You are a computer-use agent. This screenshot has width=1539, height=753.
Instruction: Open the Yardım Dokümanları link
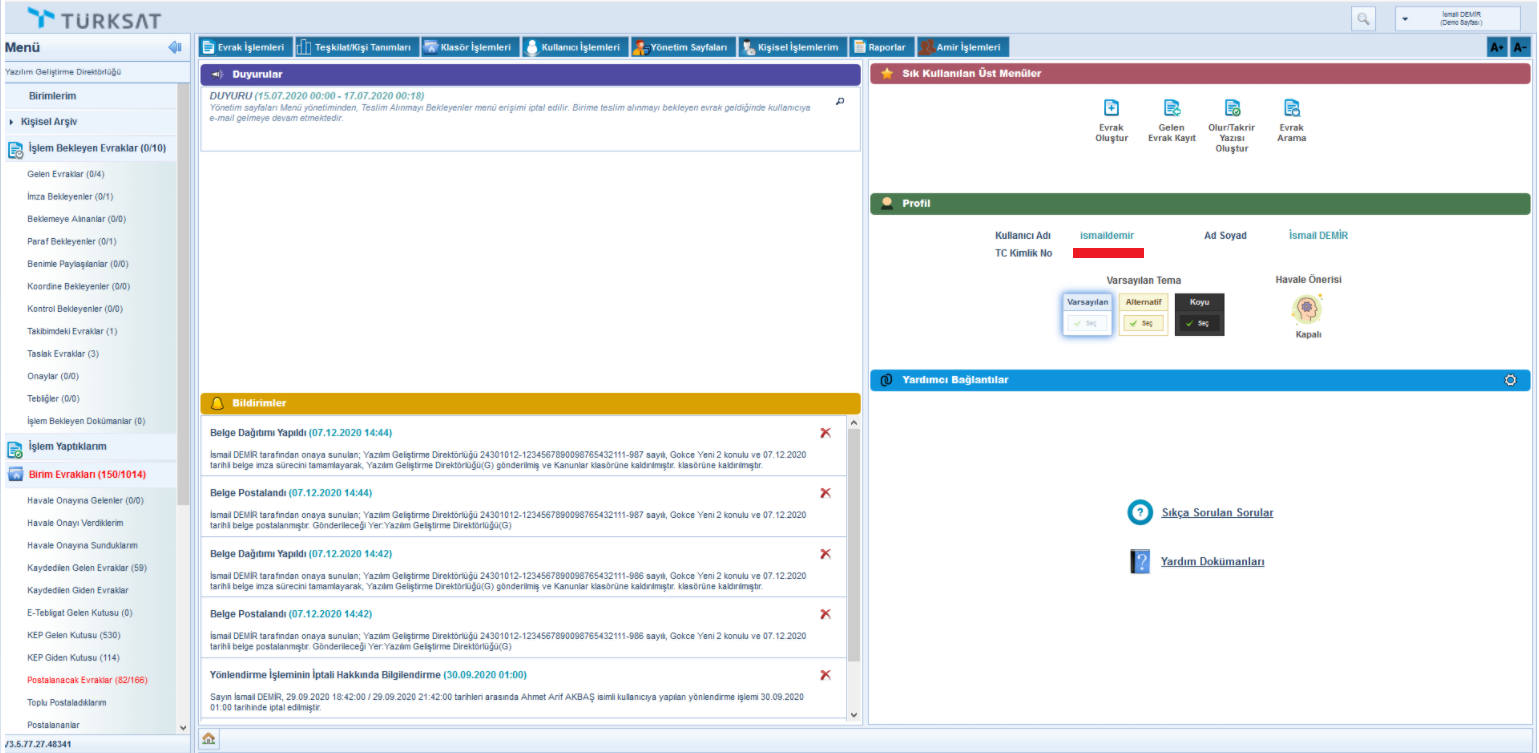click(1212, 562)
